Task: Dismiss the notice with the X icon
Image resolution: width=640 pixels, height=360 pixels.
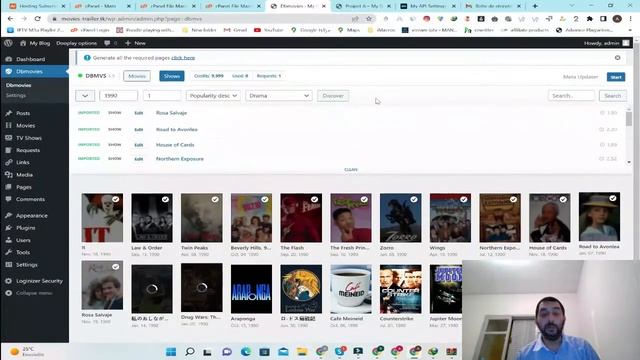Action: tap(618, 58)
